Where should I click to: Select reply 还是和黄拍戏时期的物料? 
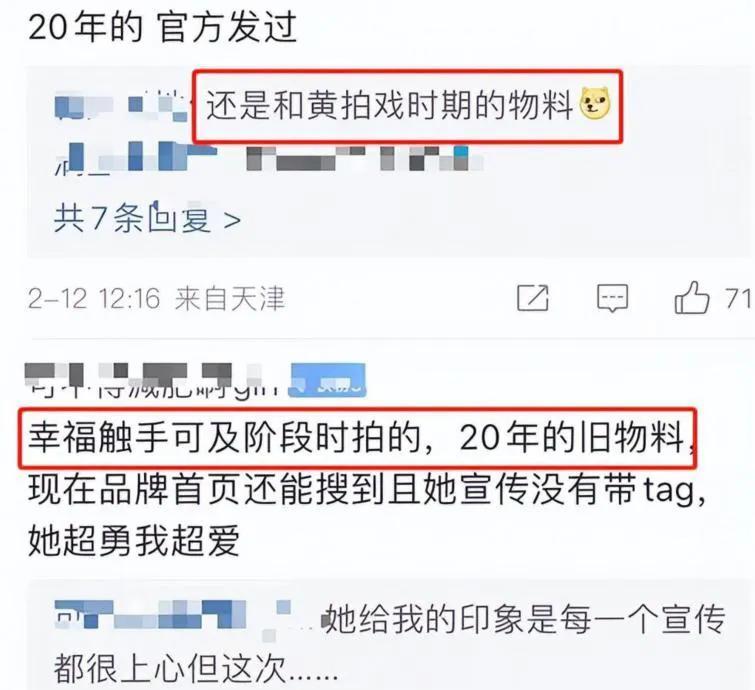pos(389,105)
